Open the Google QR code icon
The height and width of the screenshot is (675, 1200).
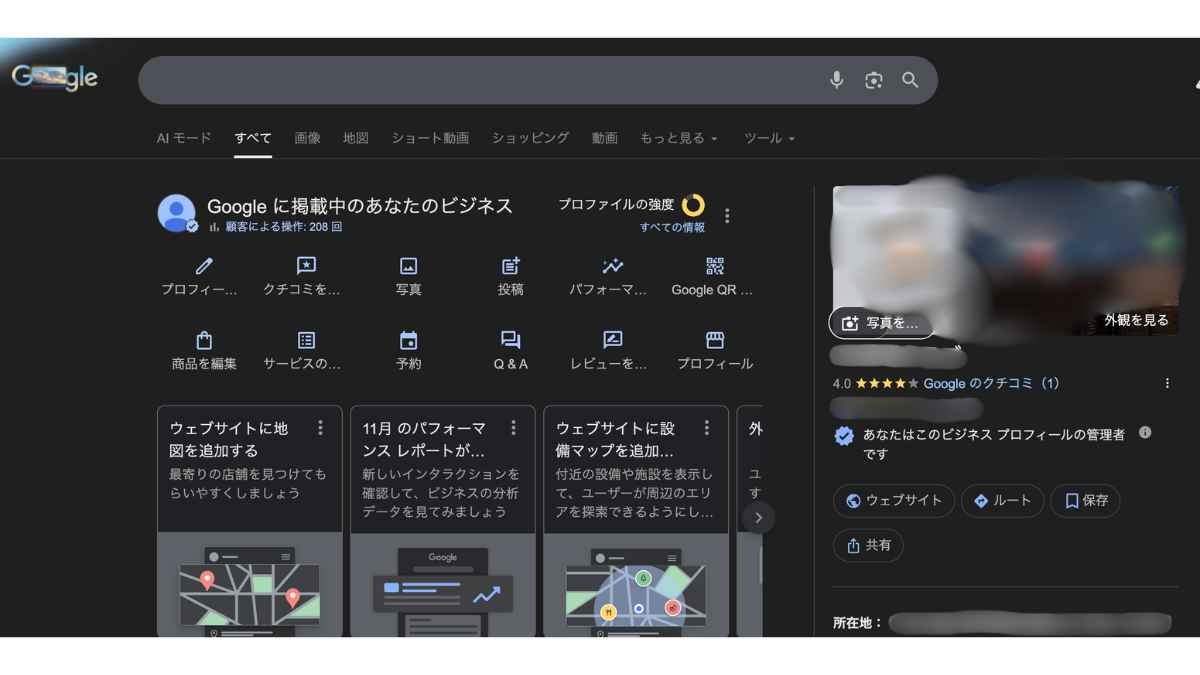pos(714,266)
